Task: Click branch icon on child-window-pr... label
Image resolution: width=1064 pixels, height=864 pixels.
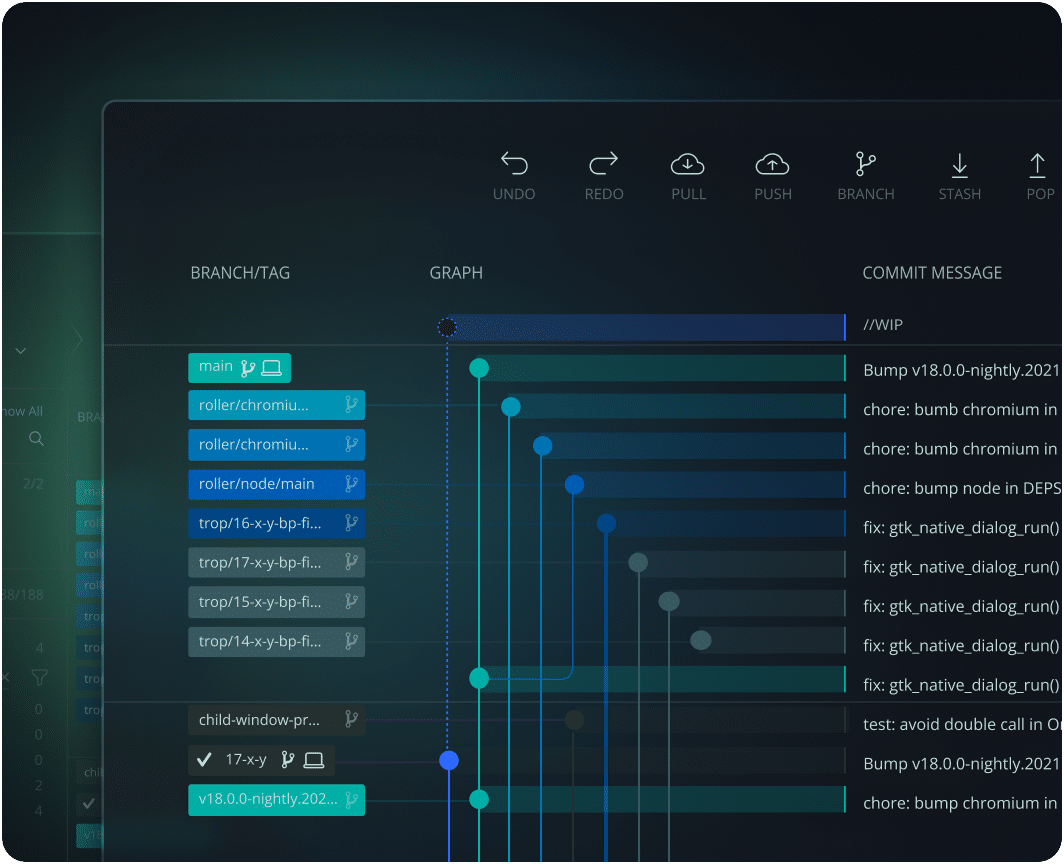Action: point(351,719)
